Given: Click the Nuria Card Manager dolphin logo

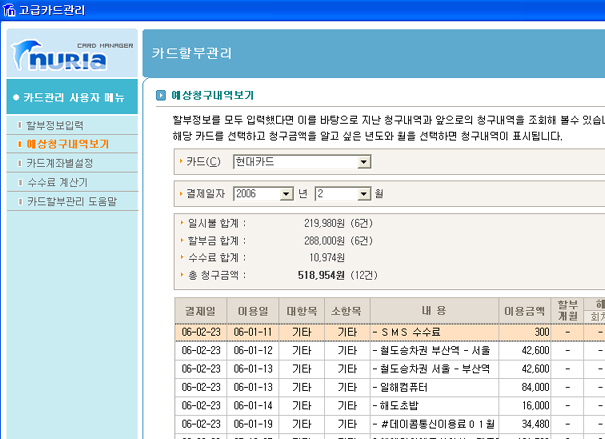Looking at the screenshot, I should [71, 56].
